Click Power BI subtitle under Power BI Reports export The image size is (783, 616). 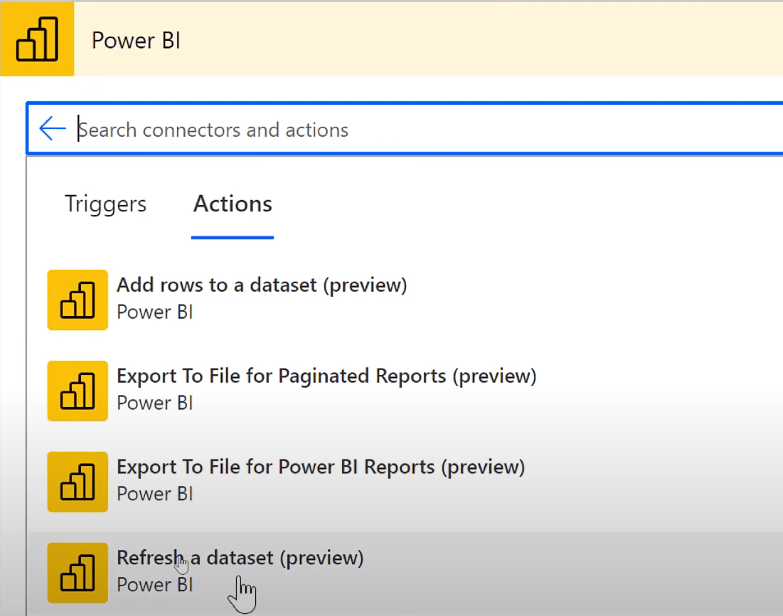click(x=155, y=494)
